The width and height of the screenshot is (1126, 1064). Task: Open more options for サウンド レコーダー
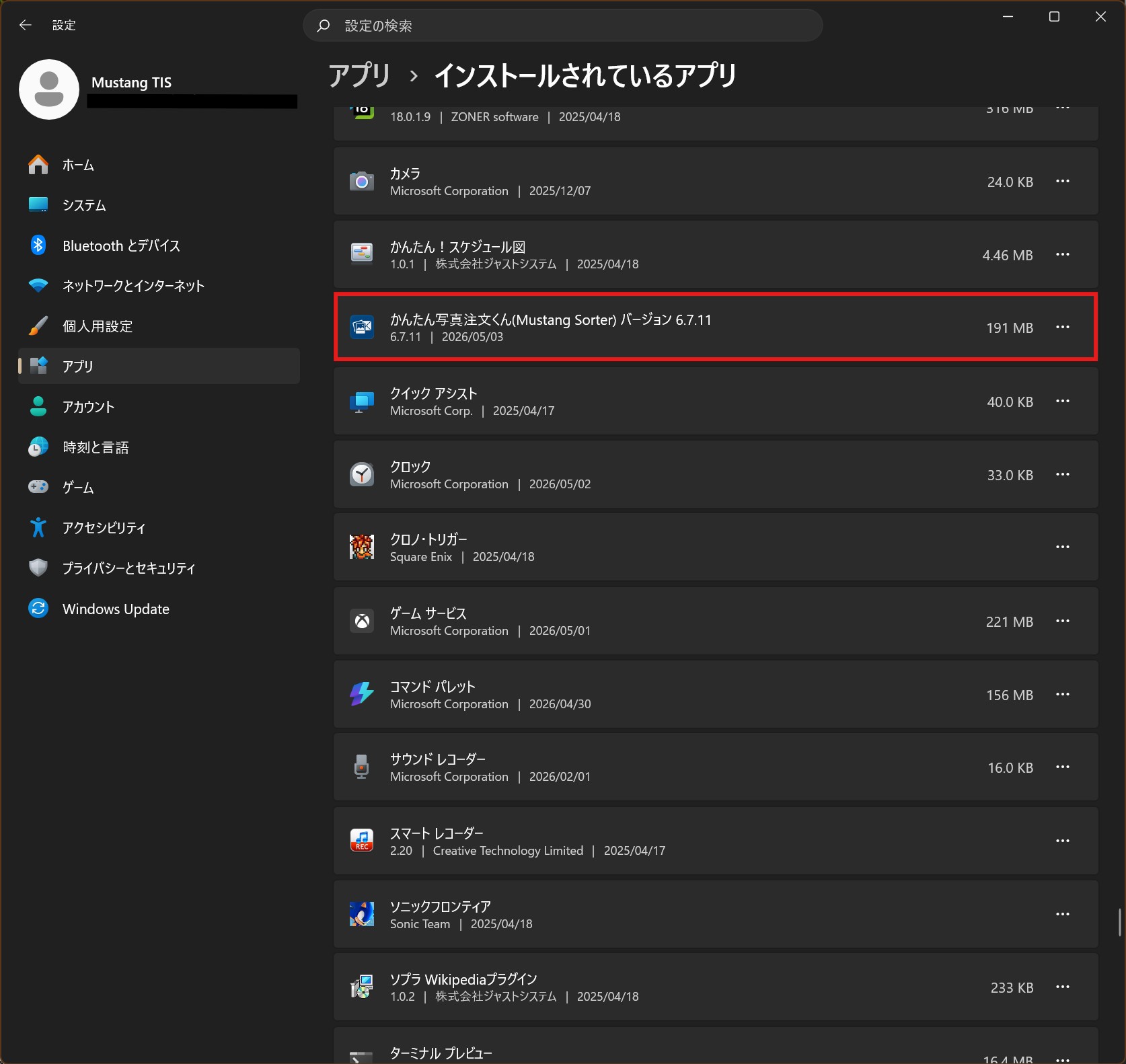tap(1063, 767)
